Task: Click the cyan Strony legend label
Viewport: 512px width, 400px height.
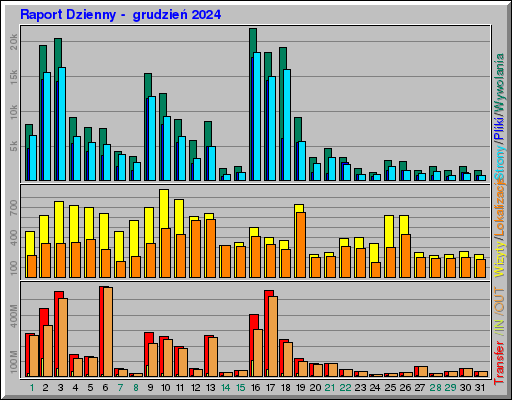Action: [x=500, y=162]
